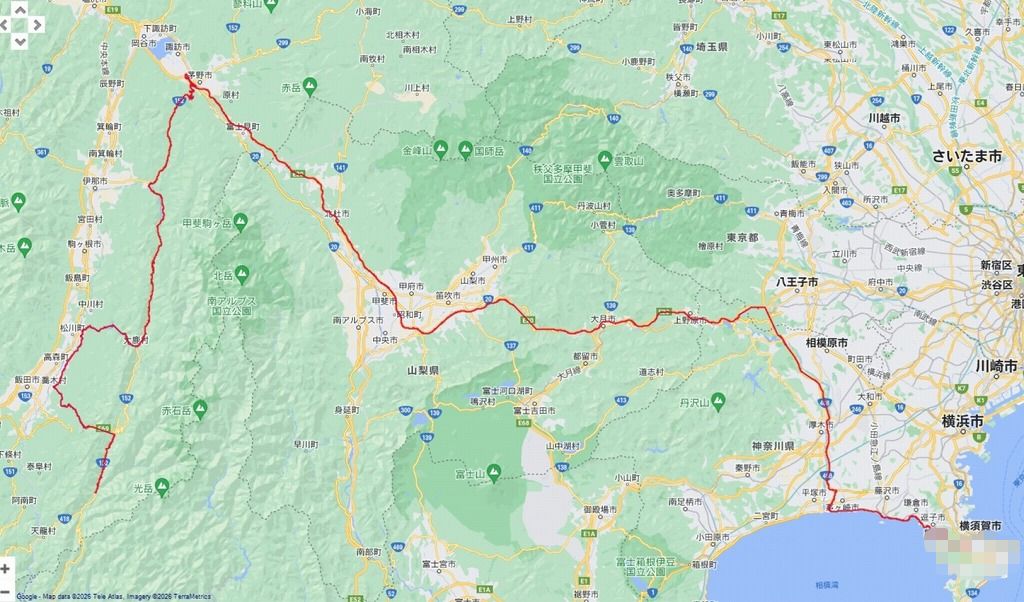This screenshot has width=1024, height=602.
Task: Click the さいたま市 city label
Action: [x=966, y=155]
